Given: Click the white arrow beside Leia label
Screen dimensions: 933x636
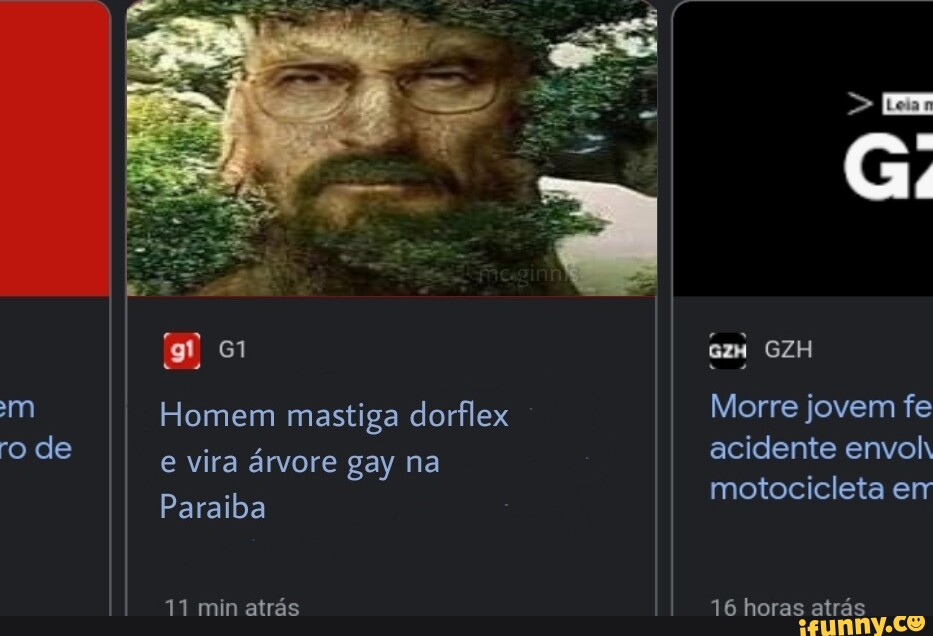Looking at the screenshot, I should point(860,104).
